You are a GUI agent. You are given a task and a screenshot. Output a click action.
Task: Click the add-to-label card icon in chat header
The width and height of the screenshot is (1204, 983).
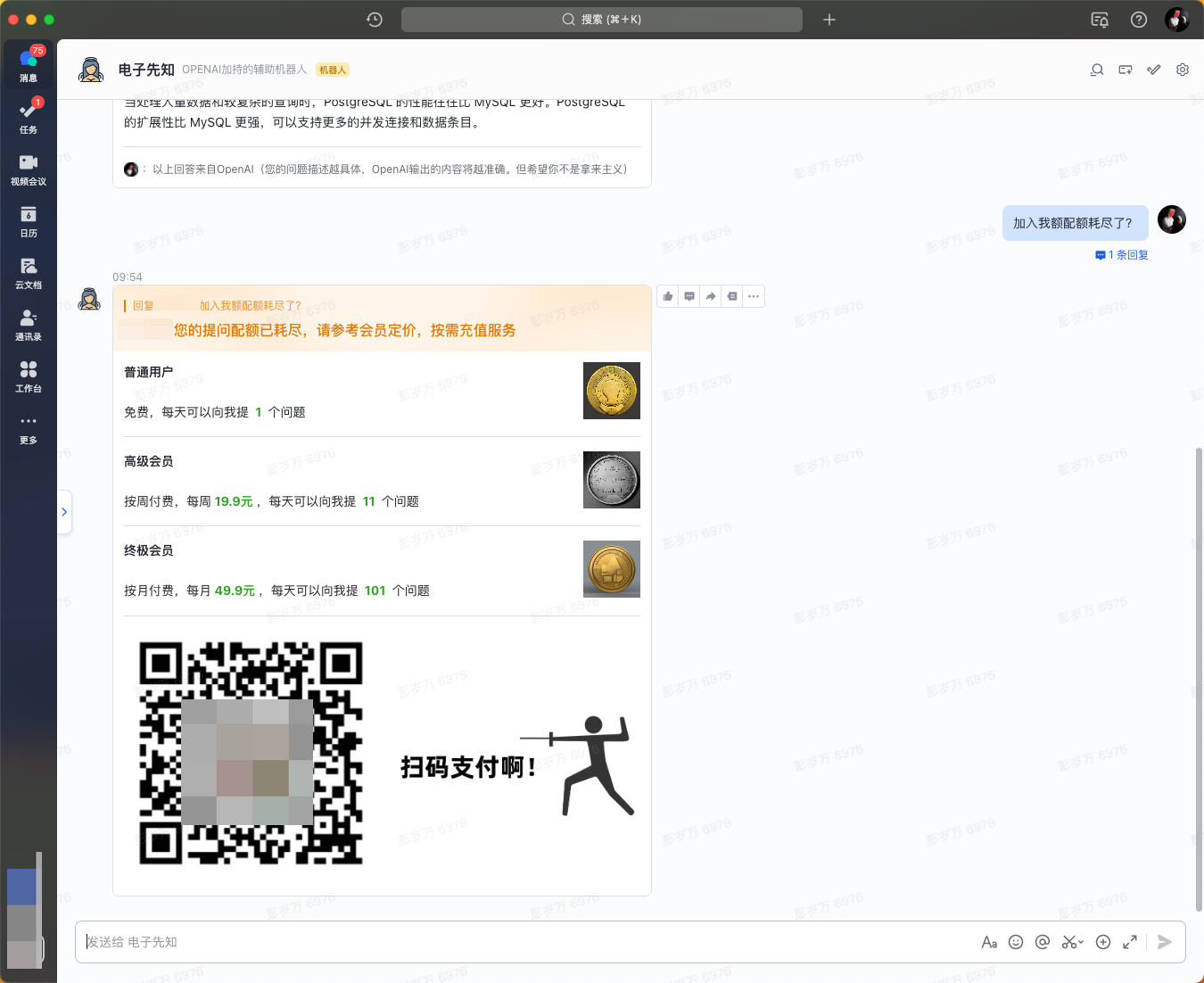click(1126, 70)
